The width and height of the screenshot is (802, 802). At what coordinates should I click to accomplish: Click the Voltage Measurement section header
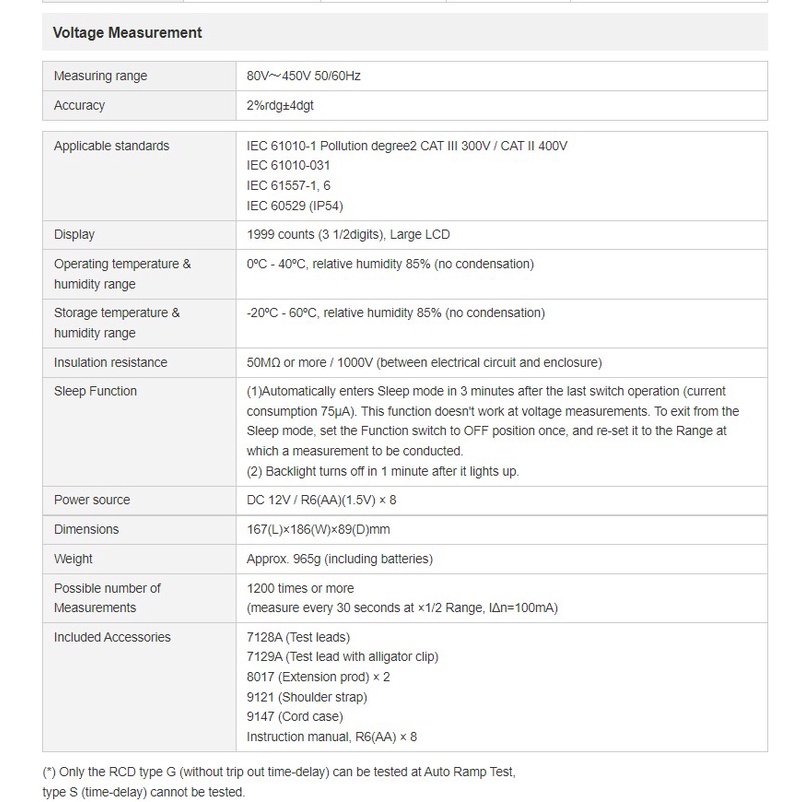point(127,33)
